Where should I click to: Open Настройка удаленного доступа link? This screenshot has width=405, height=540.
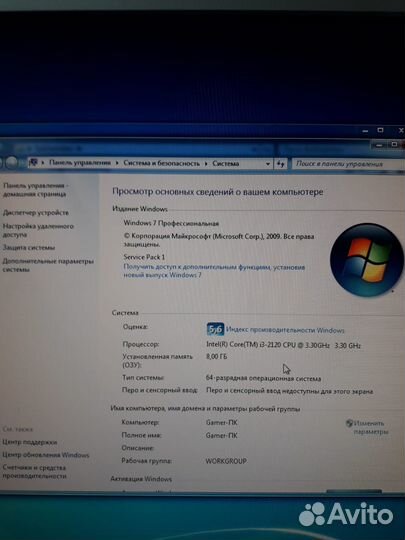pos(38,230)
